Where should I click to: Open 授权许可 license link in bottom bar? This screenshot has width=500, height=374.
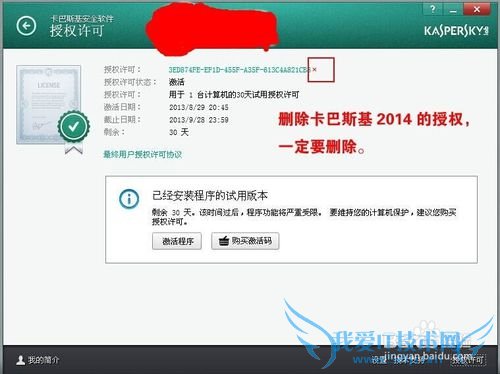point(468,360)
